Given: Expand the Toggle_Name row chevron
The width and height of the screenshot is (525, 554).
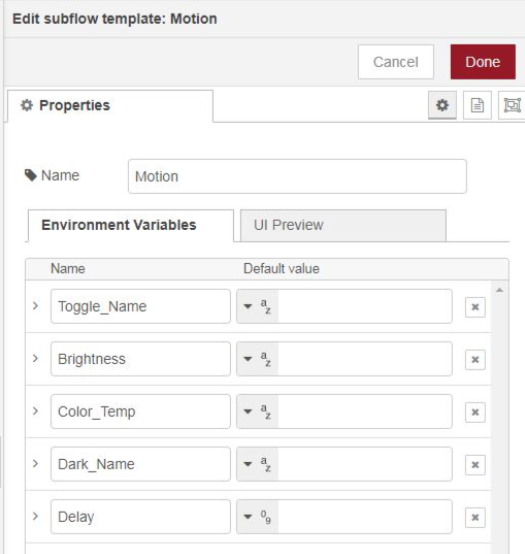Looking at the screenshot, I should click(35, 306).
